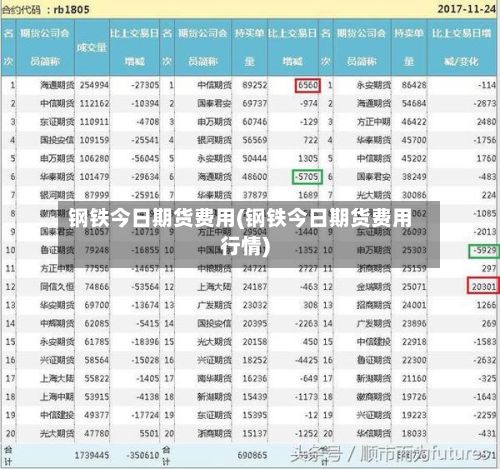Screen dimensions: 500x469
Task: Select the change cell -53564
Action: [x=145, y=287]
